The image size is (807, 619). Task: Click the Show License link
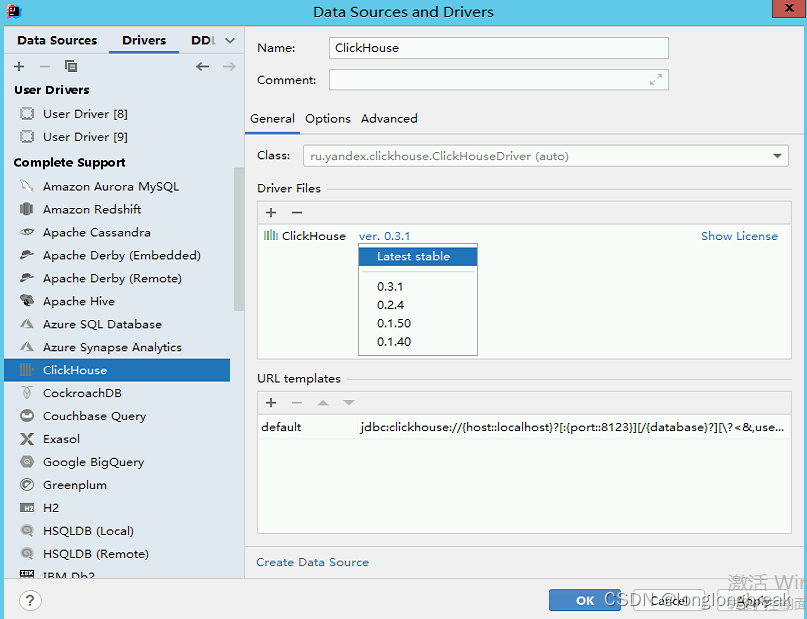tap(739, 236)
